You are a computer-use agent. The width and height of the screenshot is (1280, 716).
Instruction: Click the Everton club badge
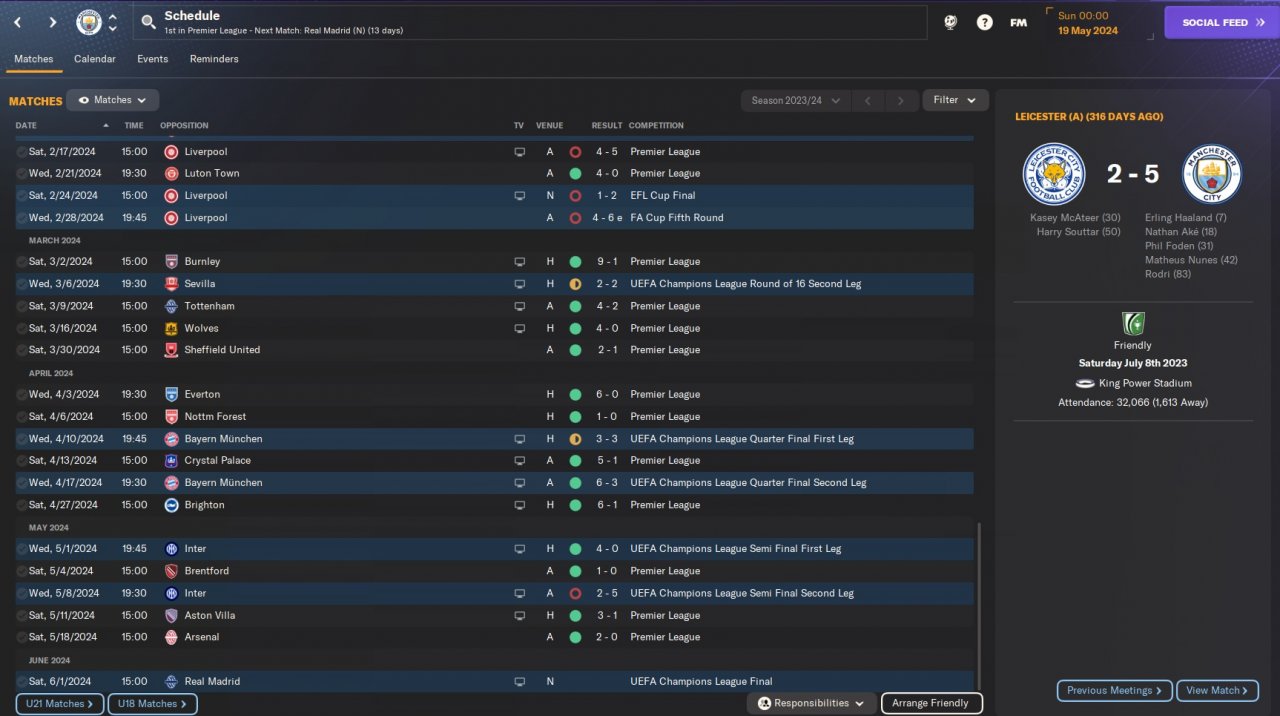click(171, 394)
